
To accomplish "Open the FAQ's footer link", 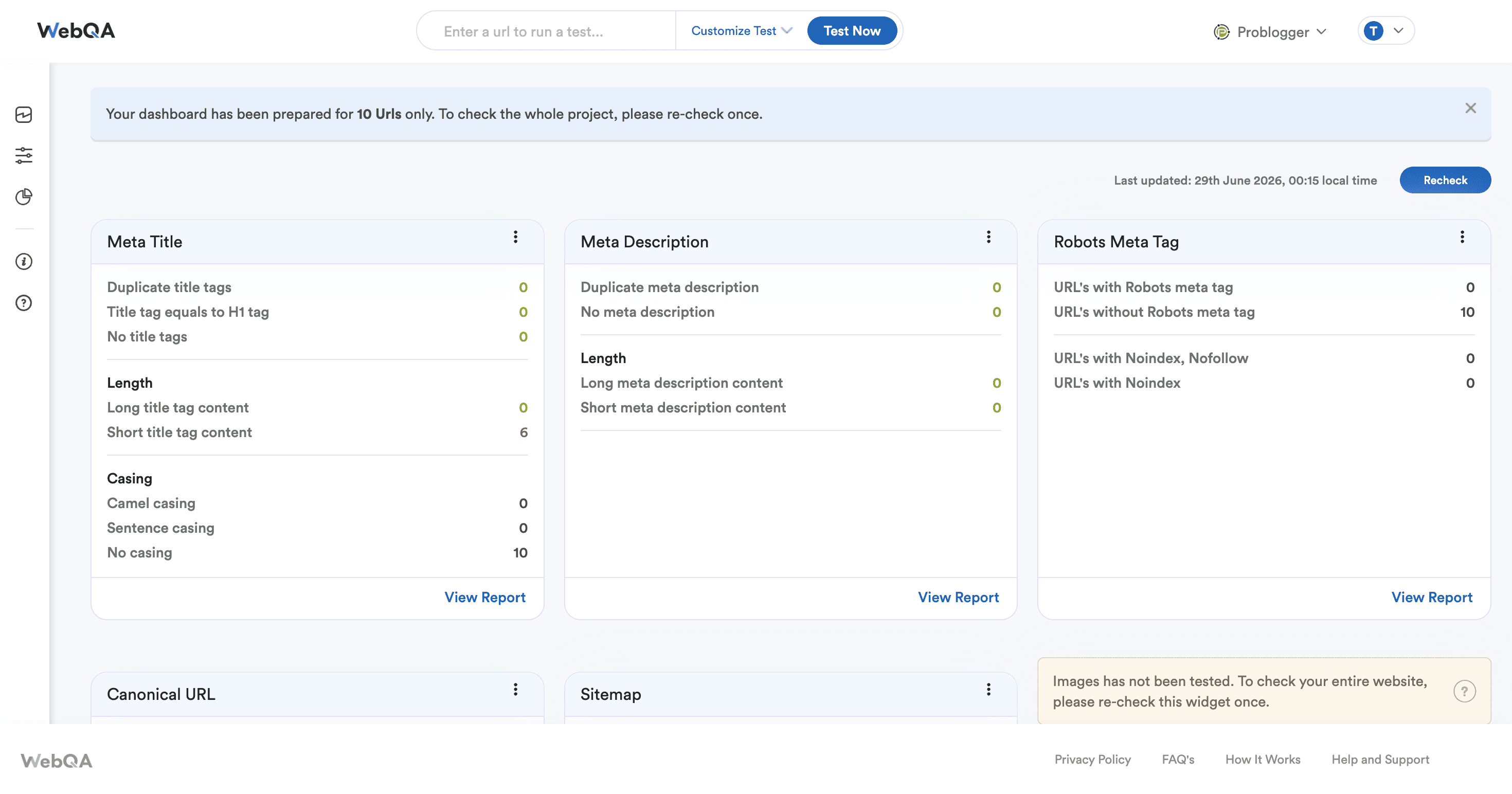I will [1177, 760].
